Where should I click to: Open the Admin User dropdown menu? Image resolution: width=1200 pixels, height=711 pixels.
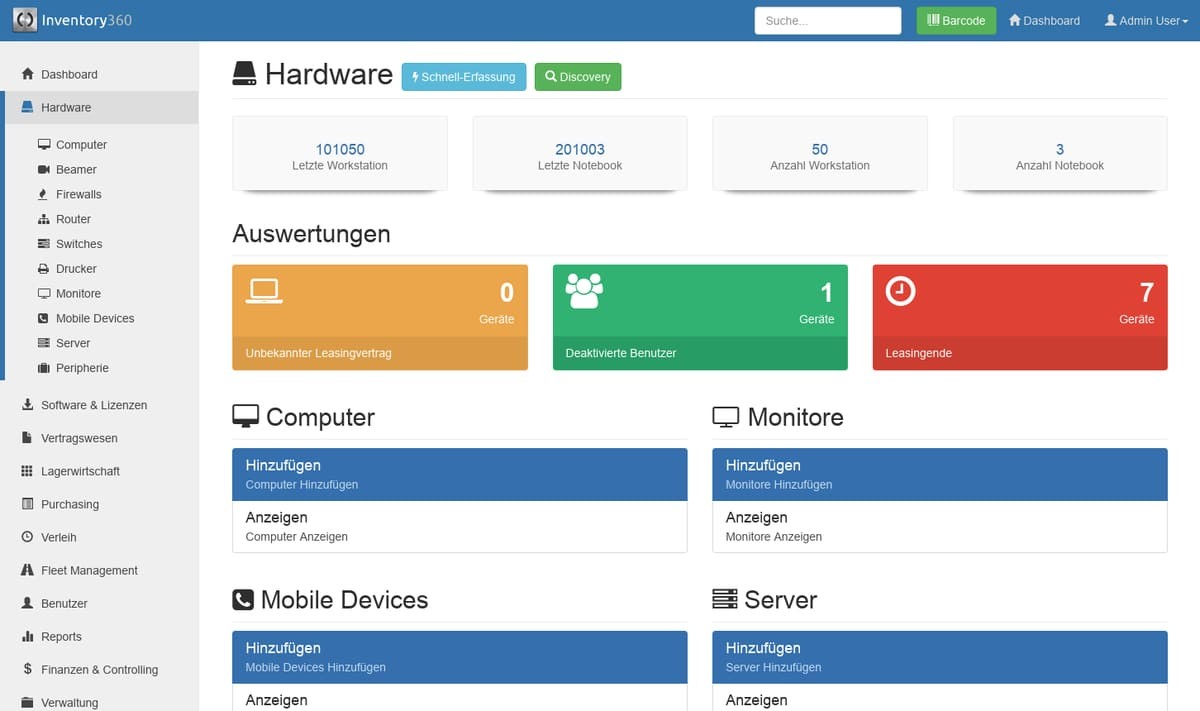coord(1146,21)
